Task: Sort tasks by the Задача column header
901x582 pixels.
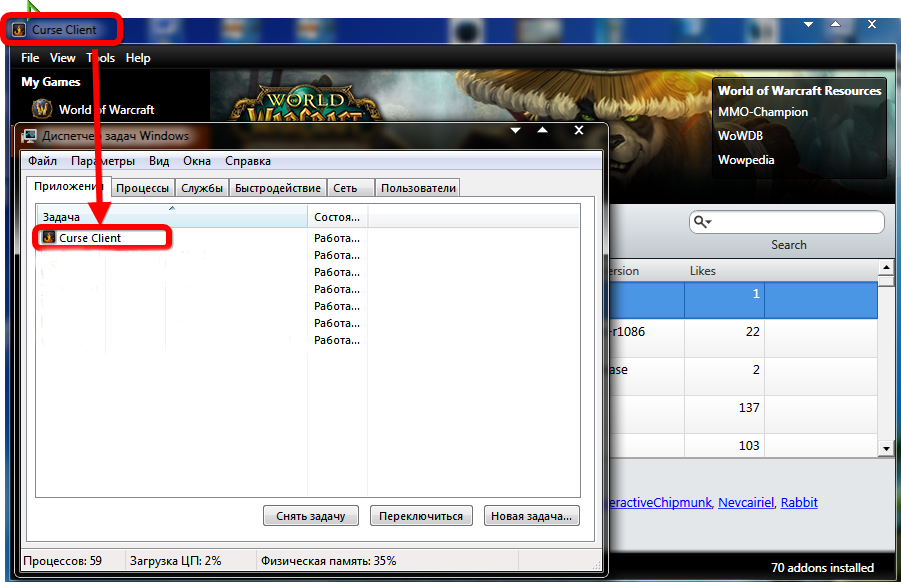Action: (x=170, y=217)
